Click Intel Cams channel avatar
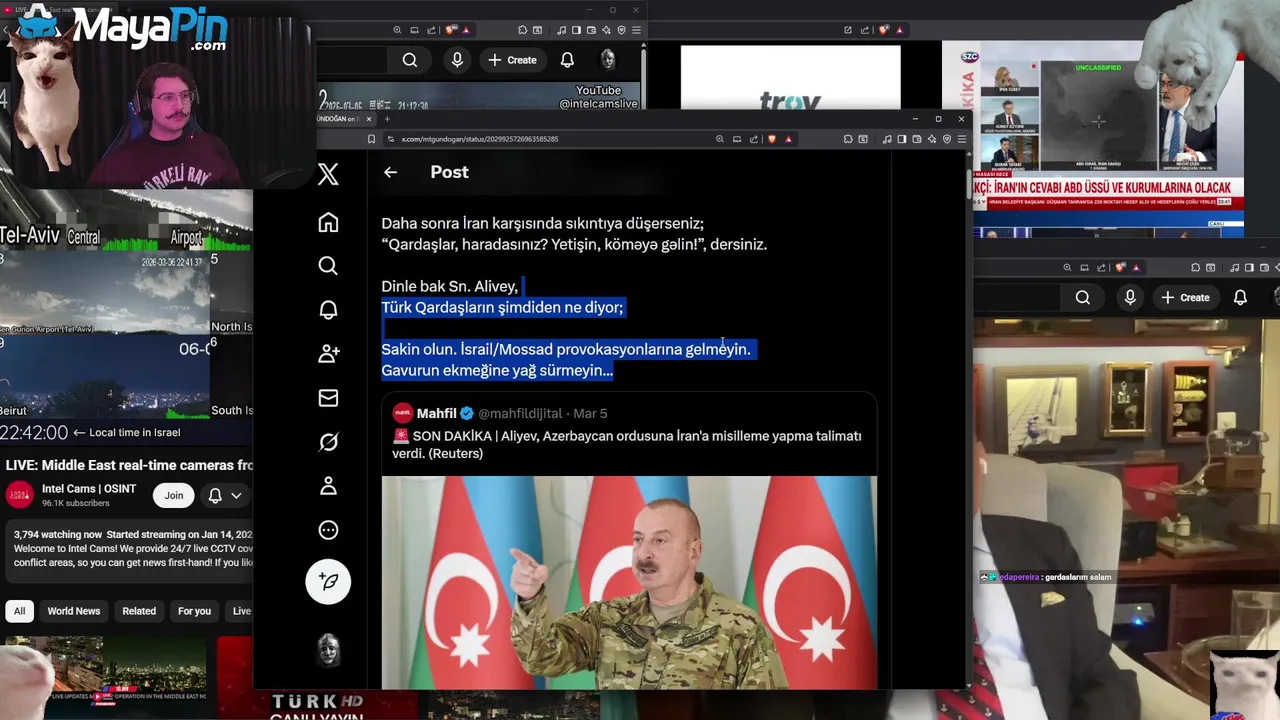The width and height of the screenshot is (1280, 720). [19, 495]
